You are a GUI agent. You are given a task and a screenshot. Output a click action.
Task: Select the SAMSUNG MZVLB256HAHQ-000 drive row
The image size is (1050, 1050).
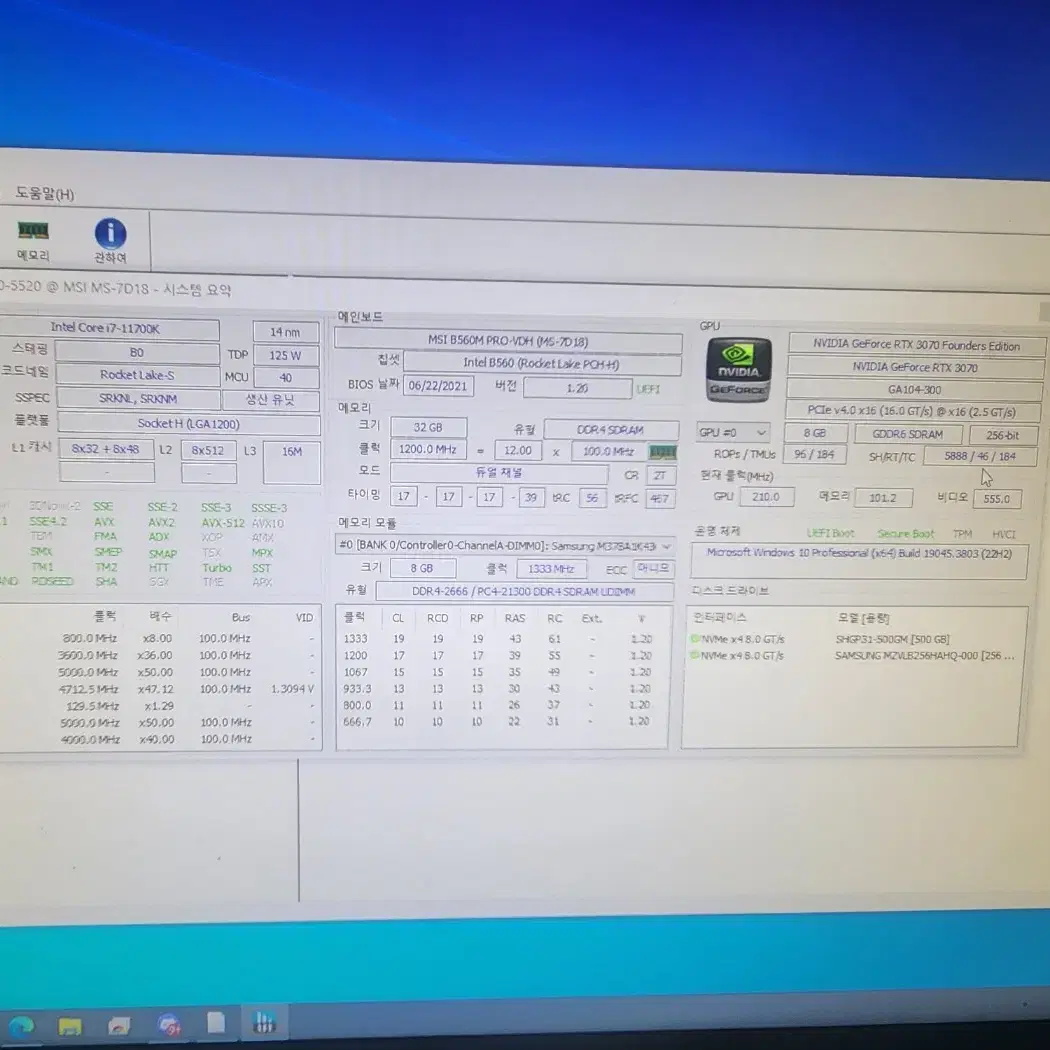coord(853,656)
